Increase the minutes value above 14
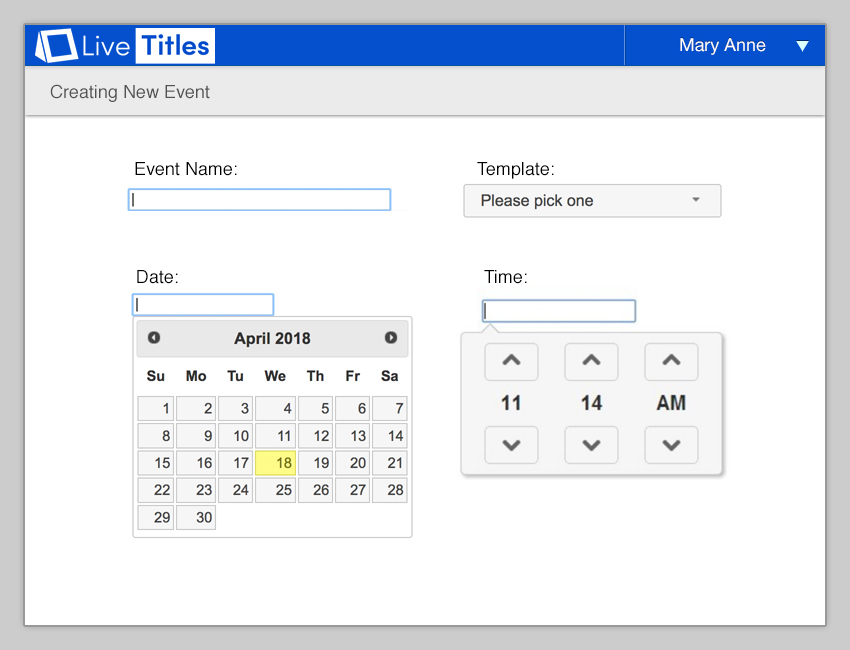The height and width of the screenshot is (650, 850). [591, 361]
